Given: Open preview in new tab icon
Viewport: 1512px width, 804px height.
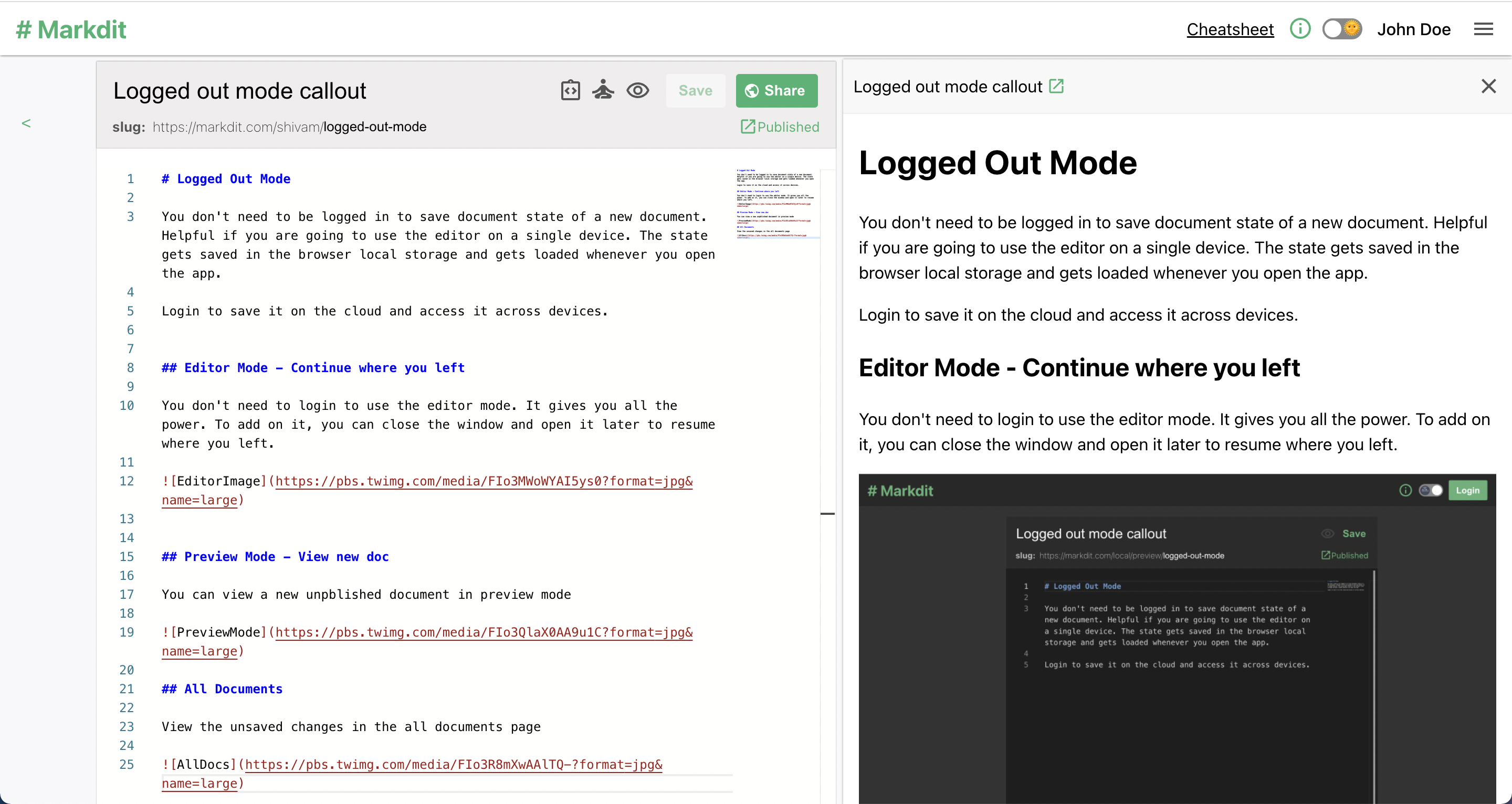Looking at the screenshot, I should tap(1056, 86).
